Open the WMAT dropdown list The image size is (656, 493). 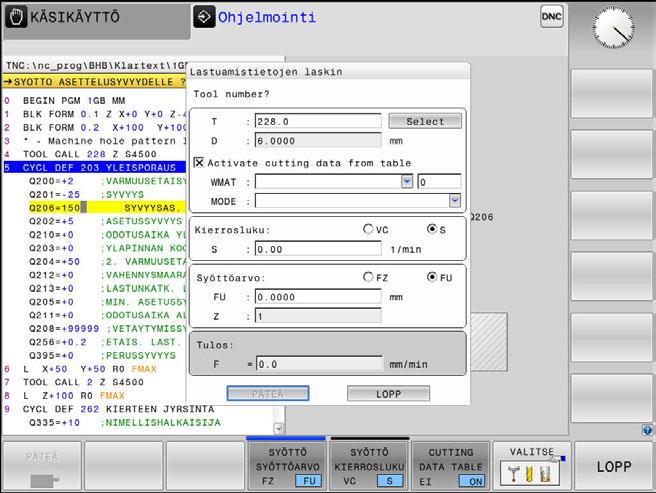(x=407, y=182)
